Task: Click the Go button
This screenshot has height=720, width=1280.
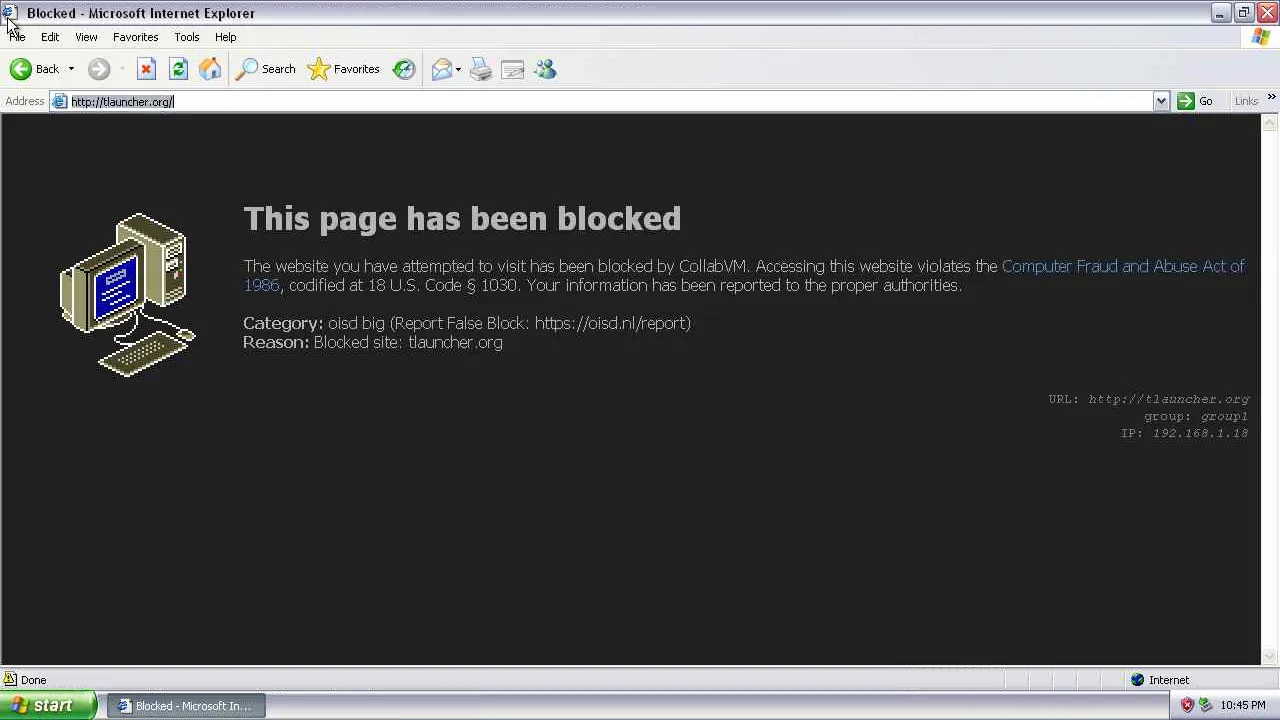Action: pos(1196,101)
